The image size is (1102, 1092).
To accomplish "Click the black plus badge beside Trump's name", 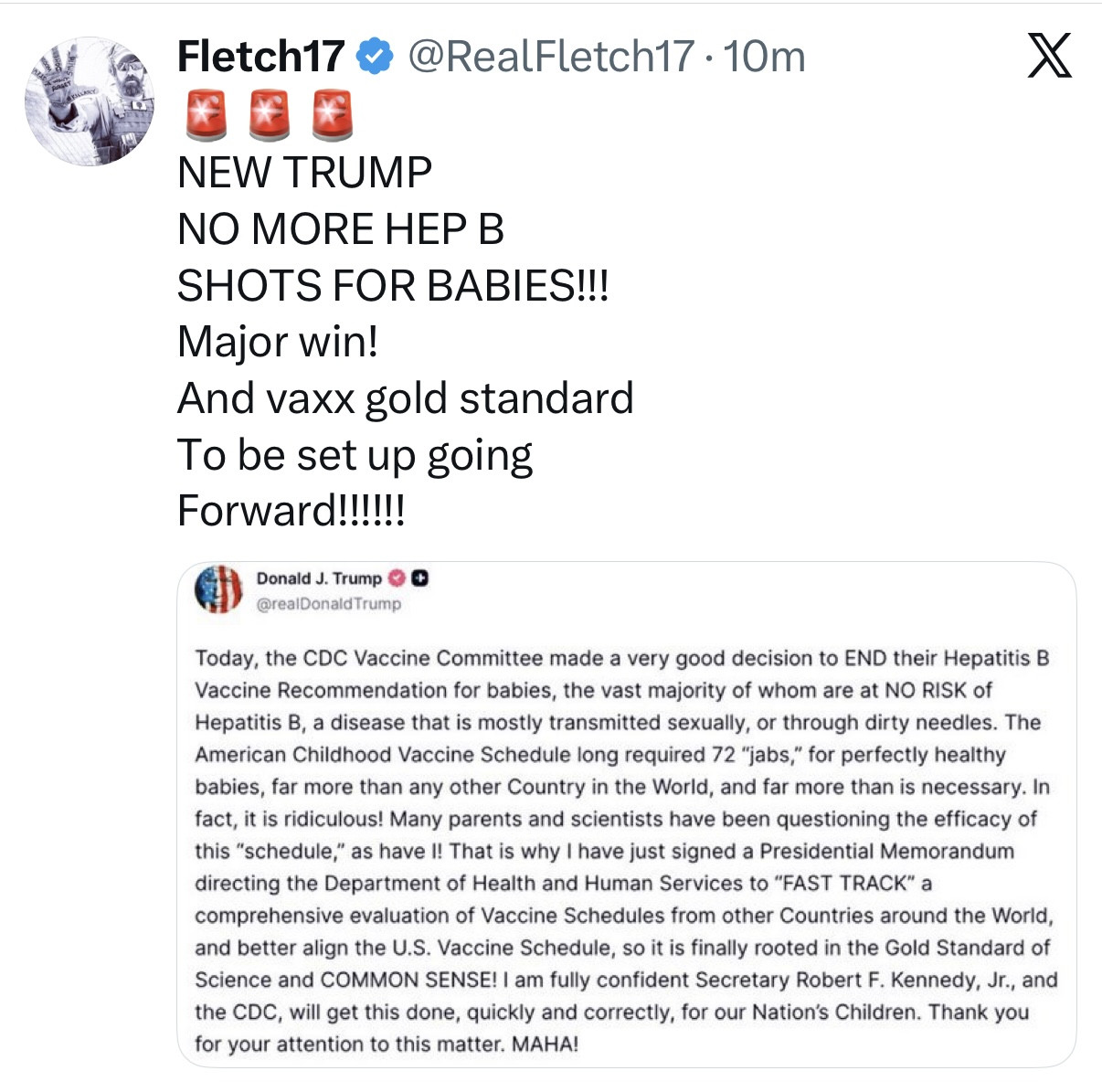I will 420,578.
